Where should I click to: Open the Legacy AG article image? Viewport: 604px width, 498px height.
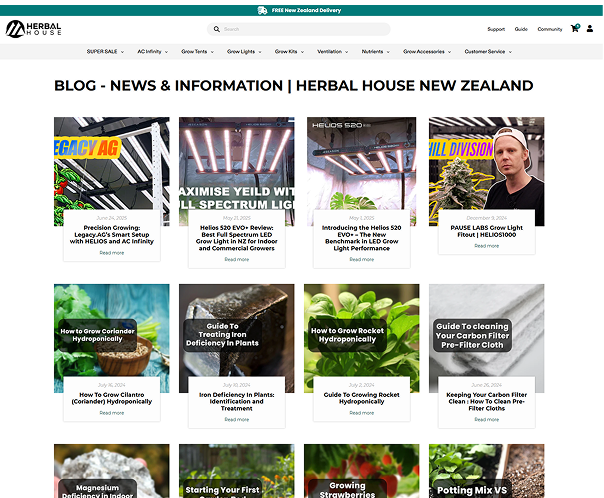coord(112,170)
